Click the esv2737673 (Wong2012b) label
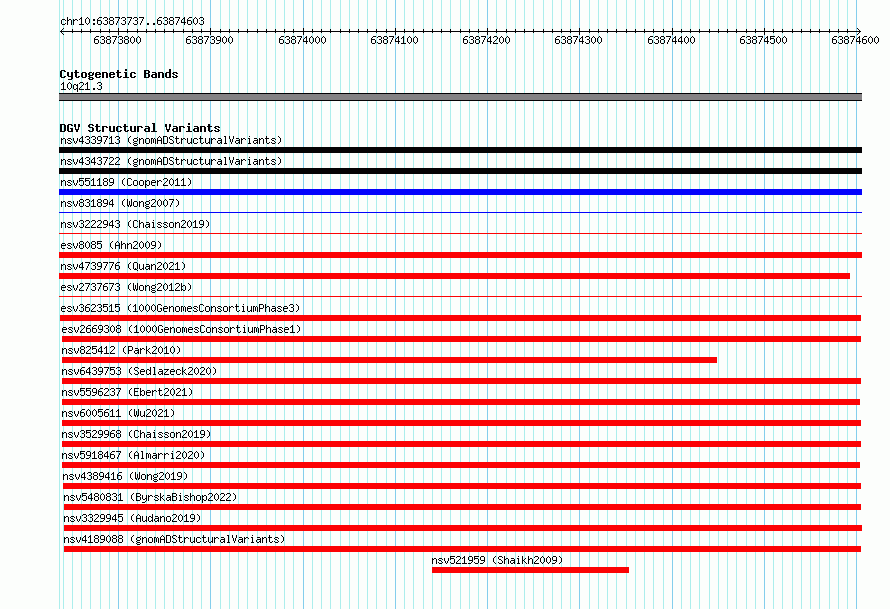The width and height of the screenshot is (890, 609). 126,287
